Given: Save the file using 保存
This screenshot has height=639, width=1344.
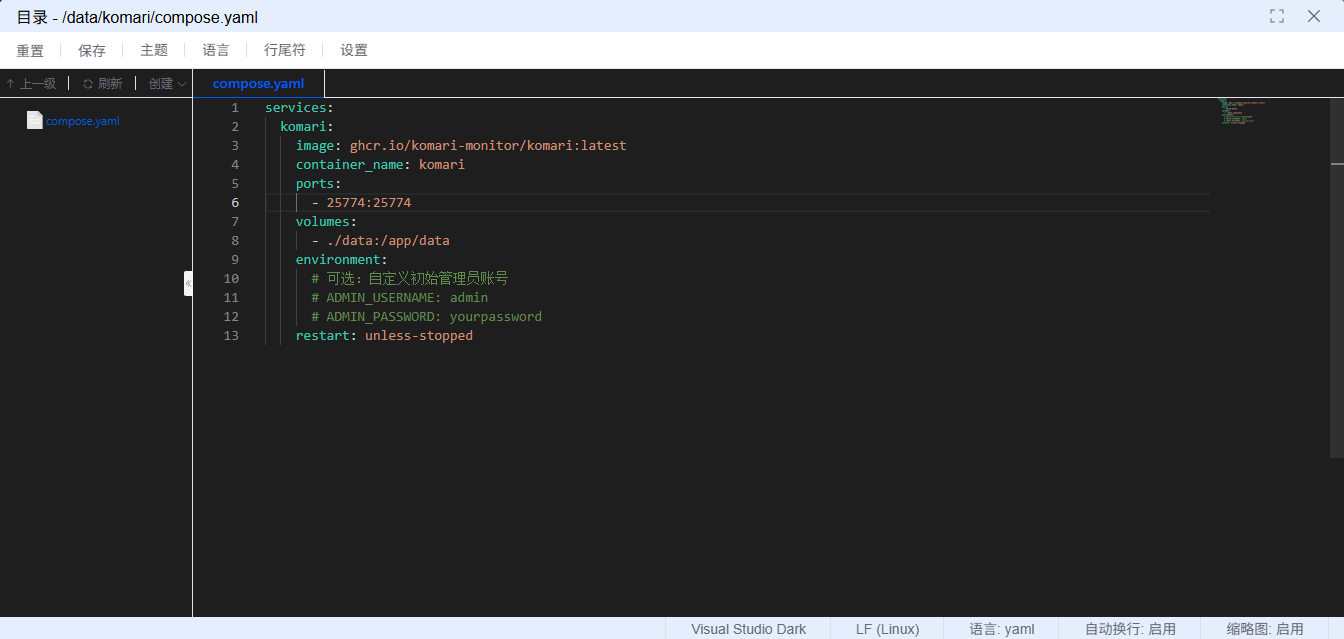Looking at the screenshot, I should pos(92,50).
